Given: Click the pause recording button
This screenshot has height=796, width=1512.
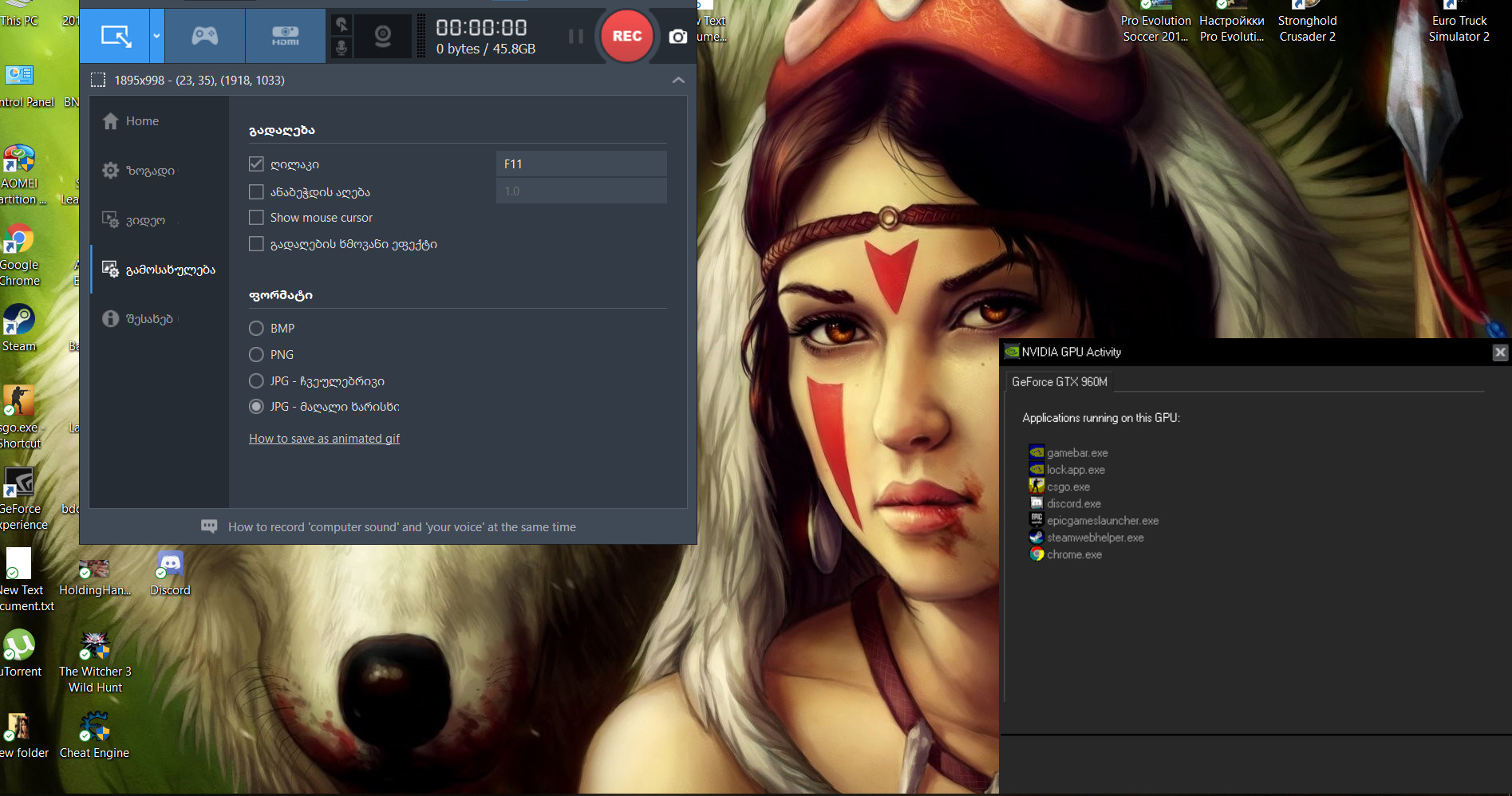Looking at the screenshot, I should point(575,36).
